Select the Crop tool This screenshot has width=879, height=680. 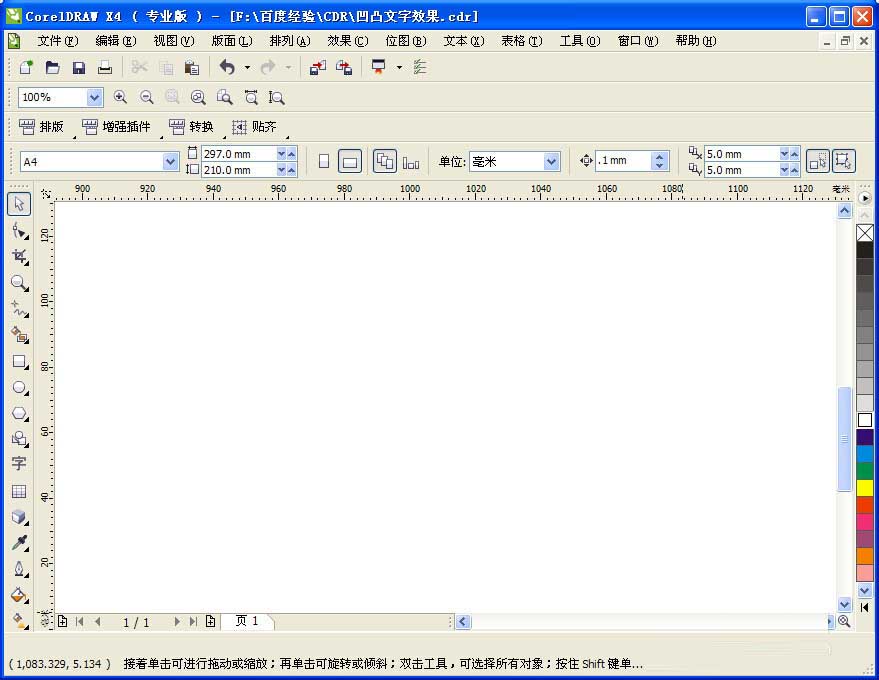(20, 257)
